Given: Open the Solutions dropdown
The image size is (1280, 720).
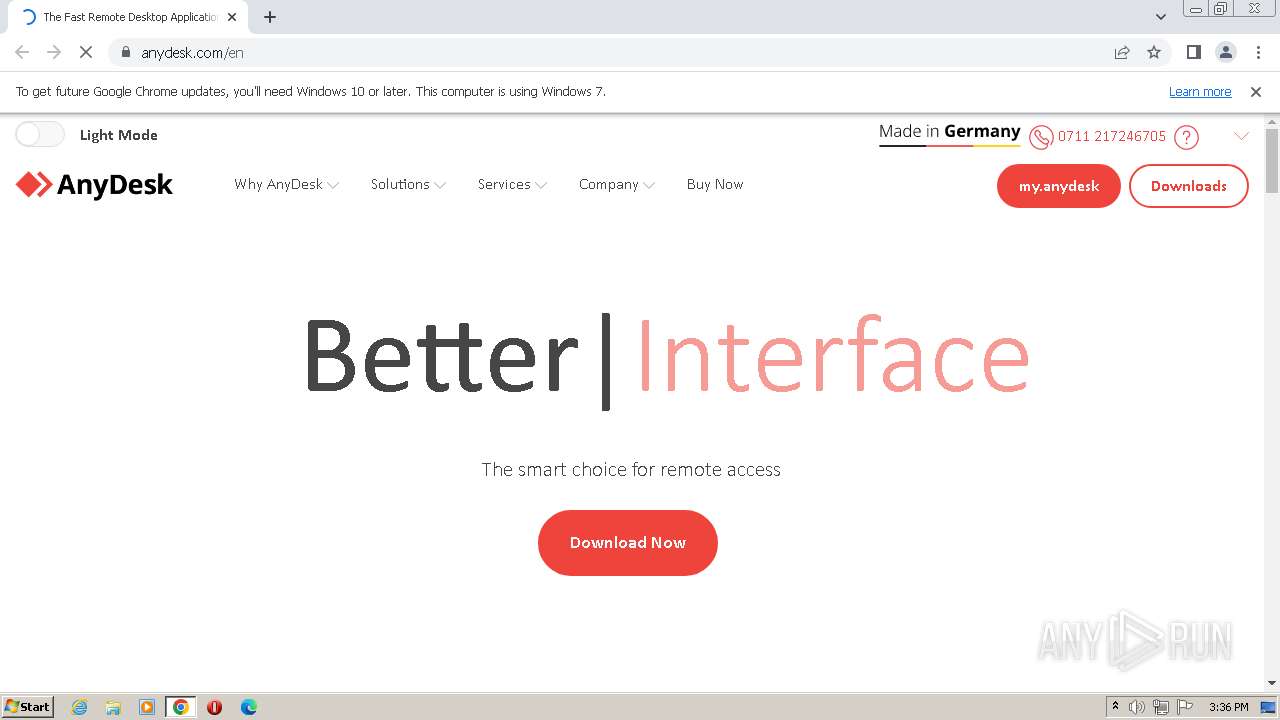Looking at the screenshot, I should click(x=408, y=184).
